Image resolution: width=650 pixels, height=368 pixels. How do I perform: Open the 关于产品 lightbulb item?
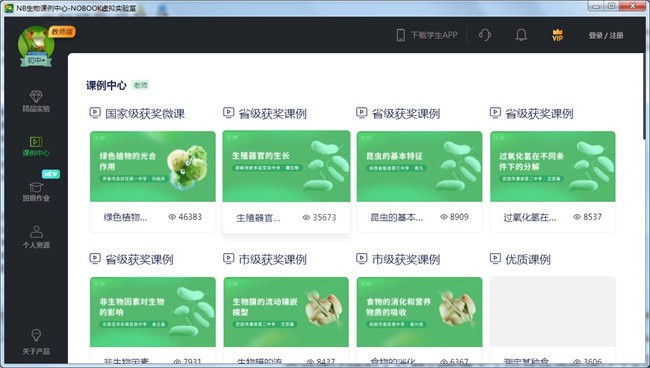coord(36,342)
